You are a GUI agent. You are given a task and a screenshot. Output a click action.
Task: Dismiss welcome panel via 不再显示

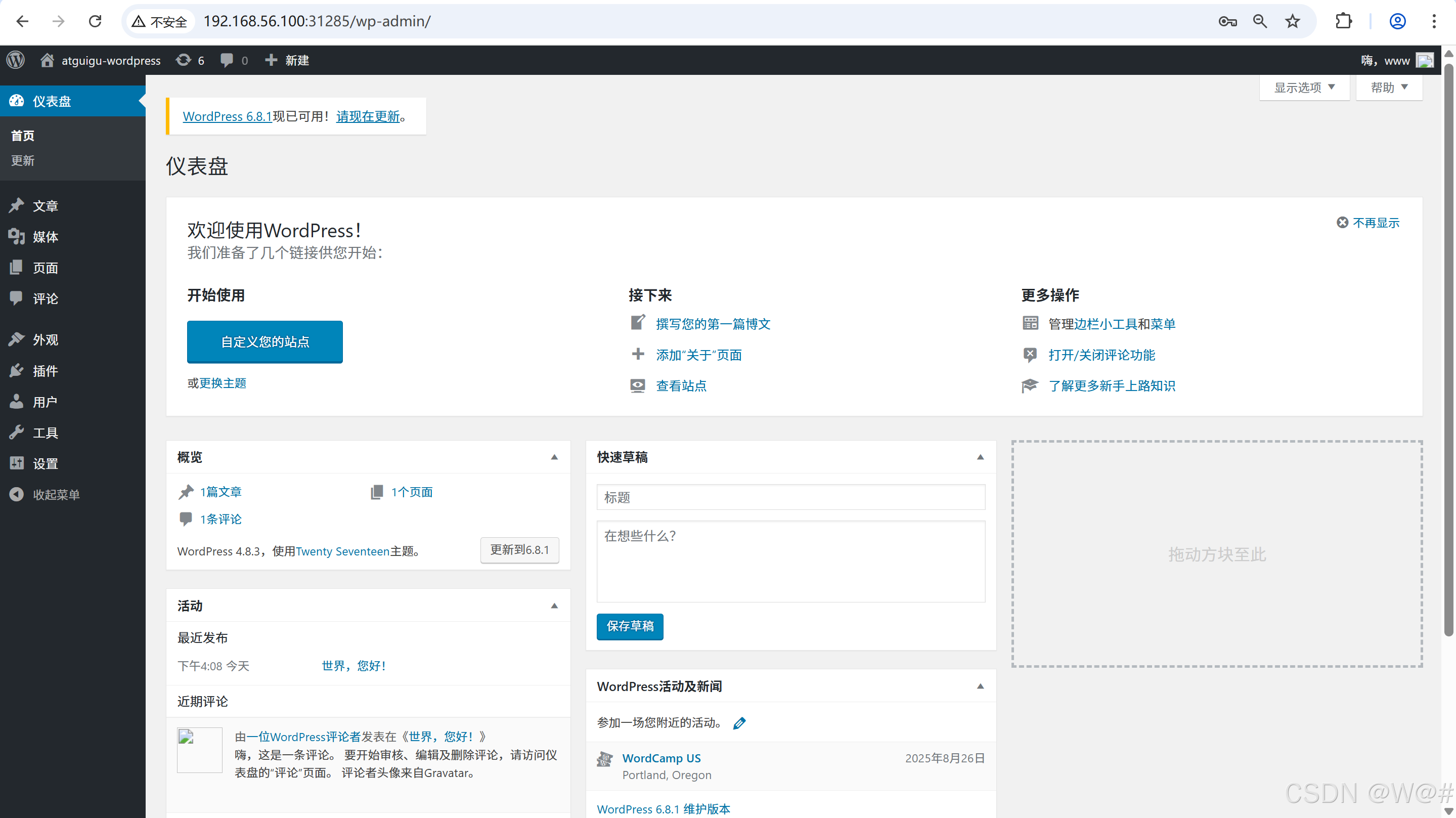1368,223
